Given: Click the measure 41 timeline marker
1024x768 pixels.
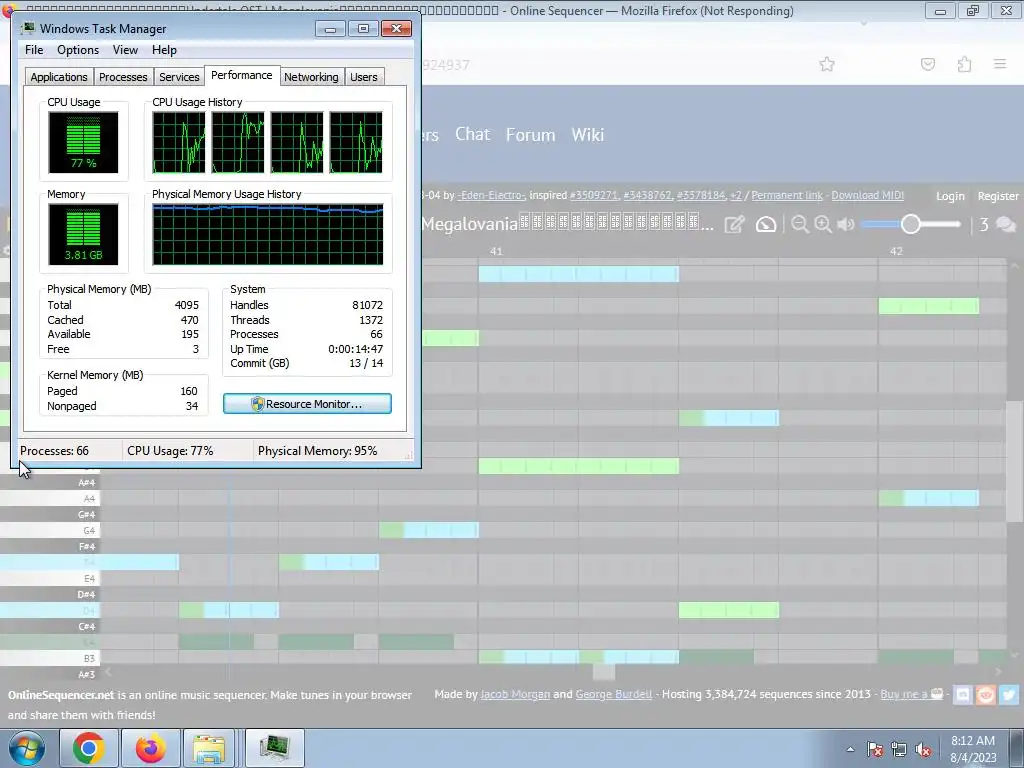Looking at the screenshot, I should (x=496, y=251).
